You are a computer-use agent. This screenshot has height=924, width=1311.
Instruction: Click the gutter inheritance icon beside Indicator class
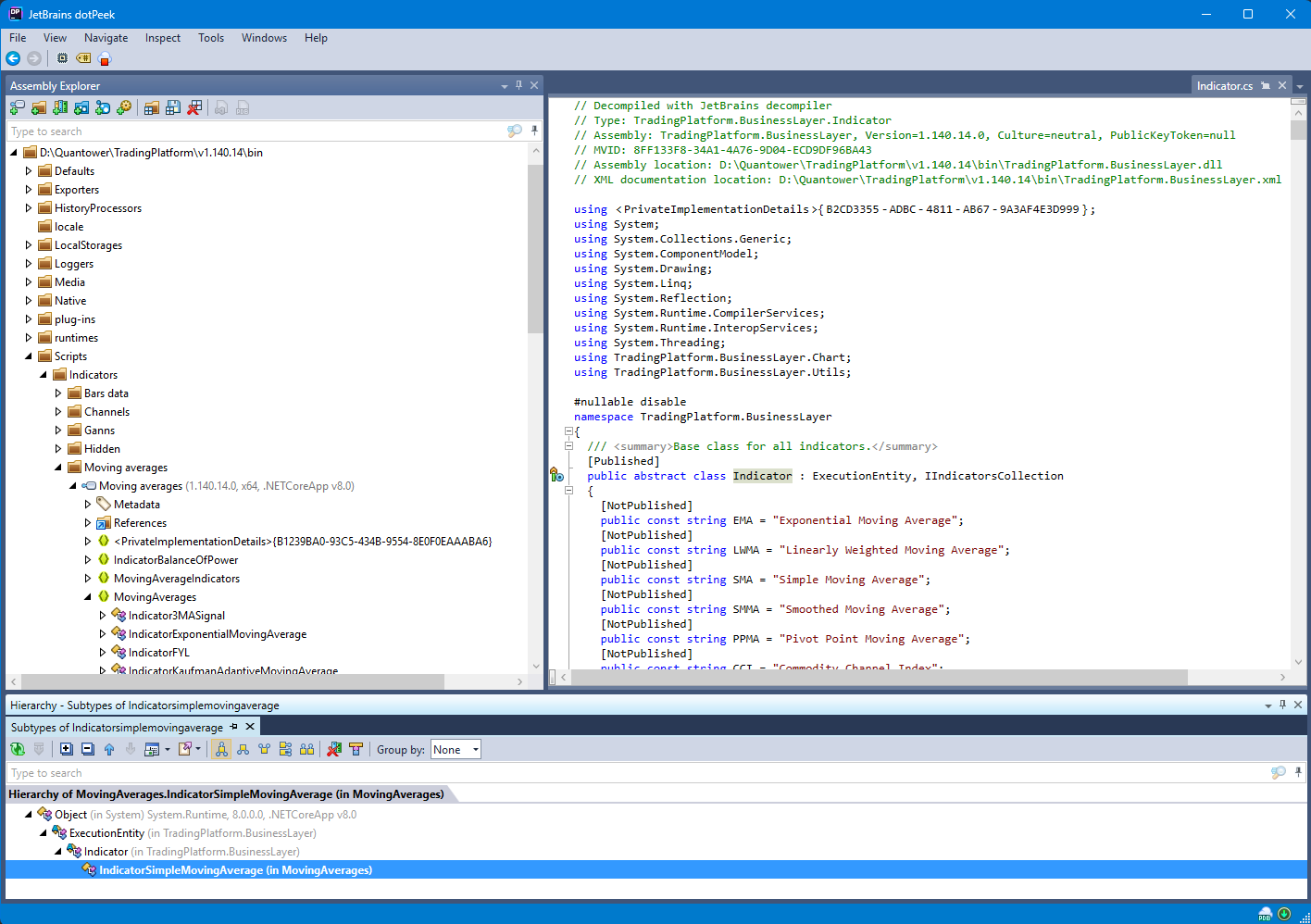click(556, 475)
